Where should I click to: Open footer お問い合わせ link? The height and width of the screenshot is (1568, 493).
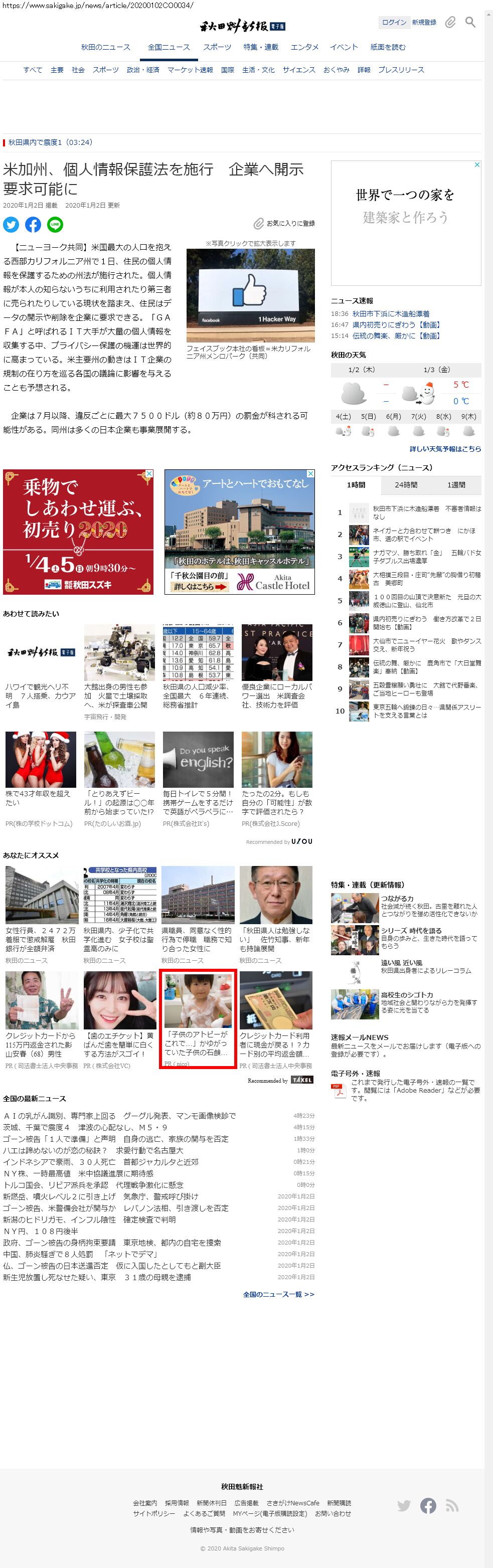pos(333,1514)
